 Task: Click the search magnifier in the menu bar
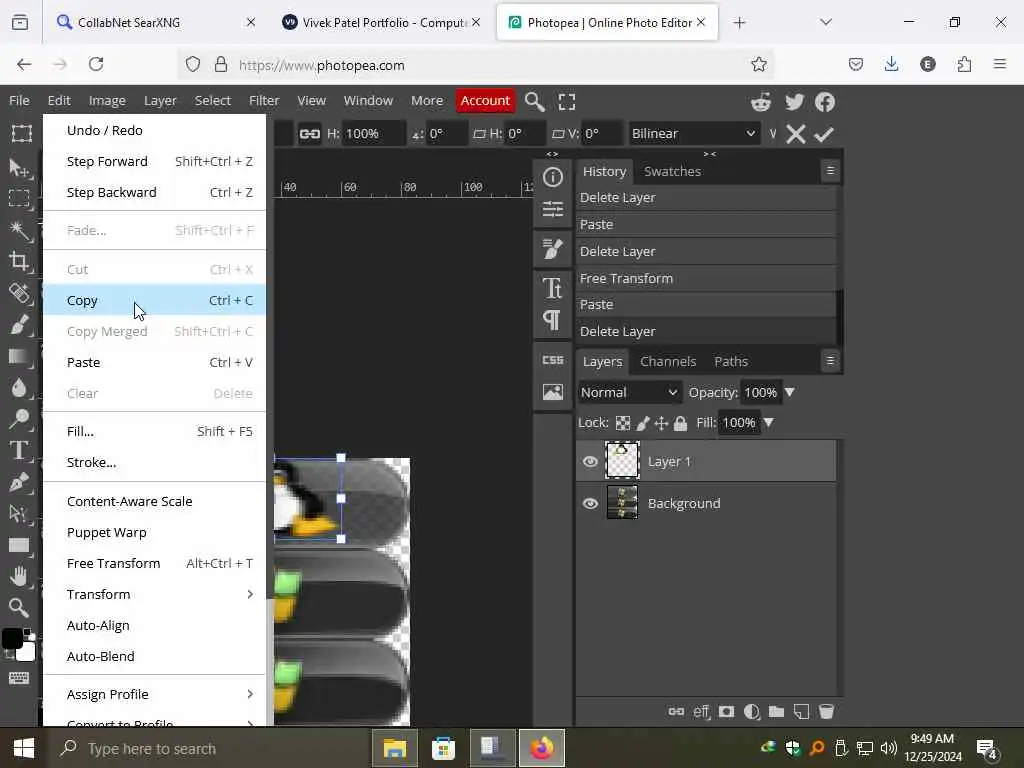coord(534,101)
